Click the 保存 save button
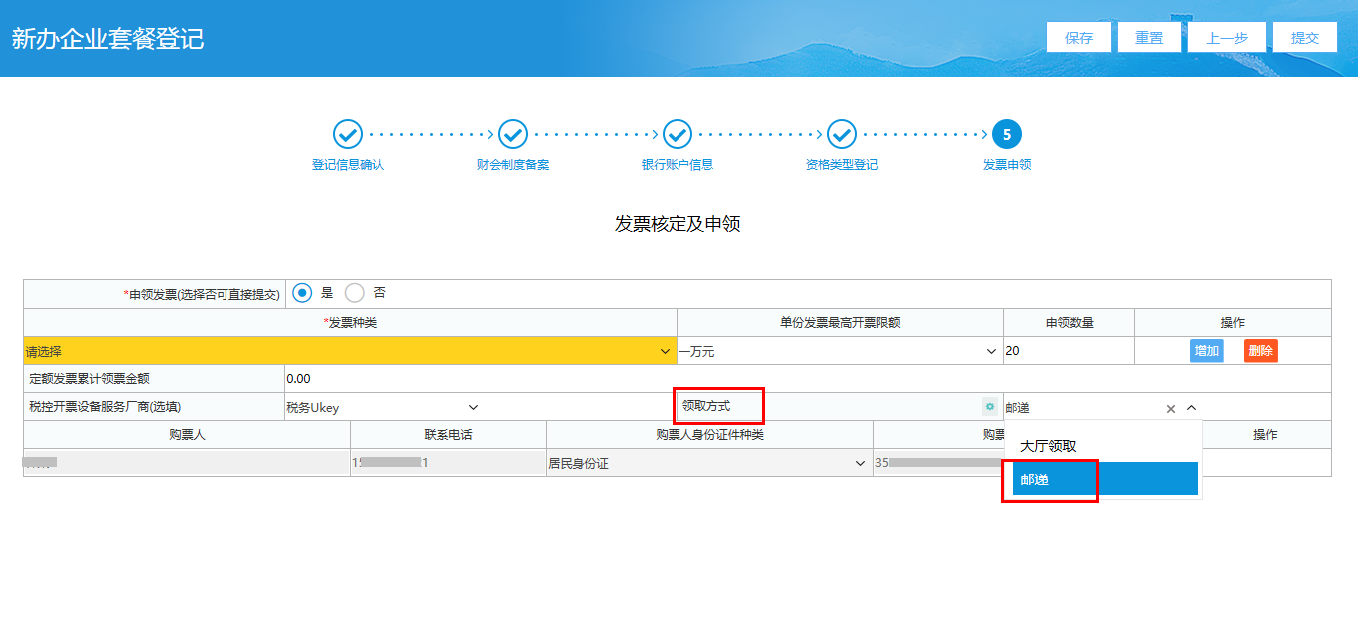Image resolution: width=1358 pixels, height=638 pixels. coord(1079,37)
